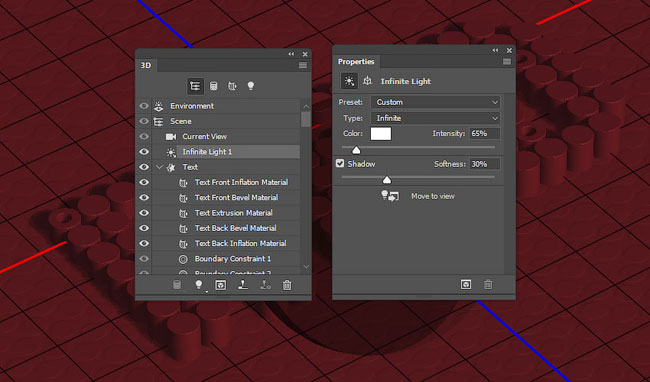650x382 pixels.
Task: Hide Text Extrusion Material
Action: pyautogui.click(x=144, y=213)
